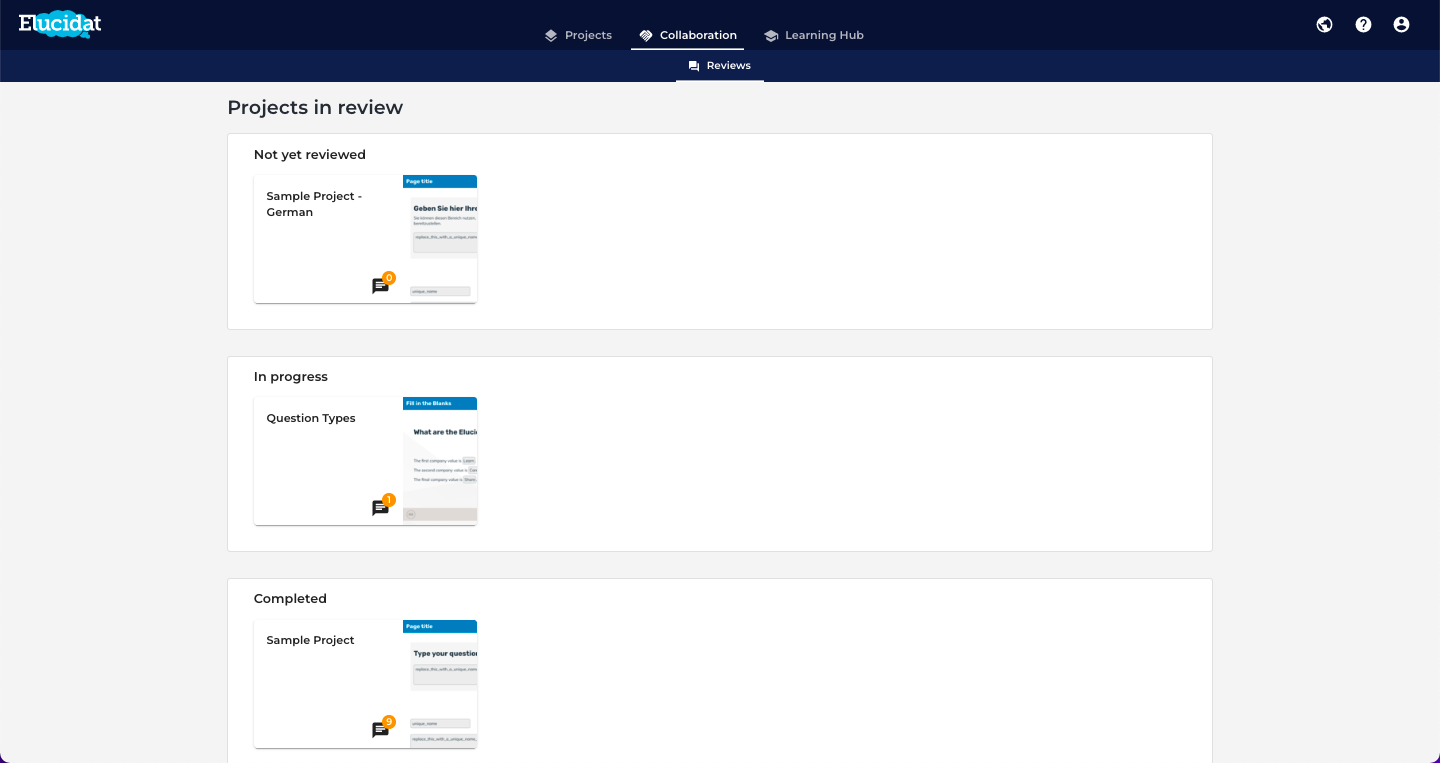This screenshot has width=1440, height=763.
Task: Click the Projects tab layers icon
Action: click(x=551, y=35)
